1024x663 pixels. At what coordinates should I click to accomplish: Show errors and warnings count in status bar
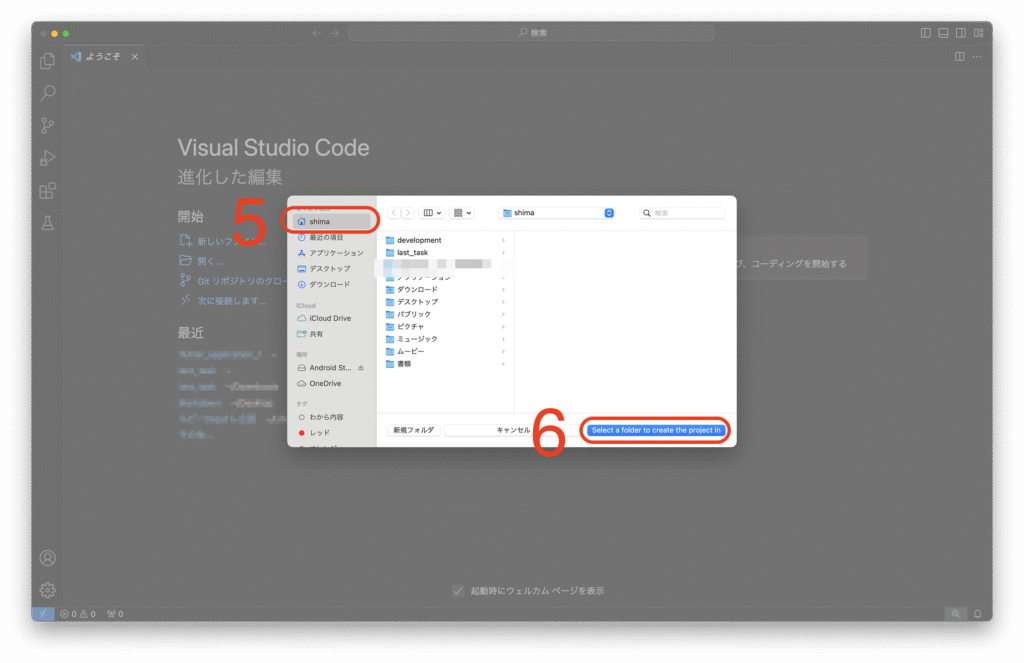78,614
